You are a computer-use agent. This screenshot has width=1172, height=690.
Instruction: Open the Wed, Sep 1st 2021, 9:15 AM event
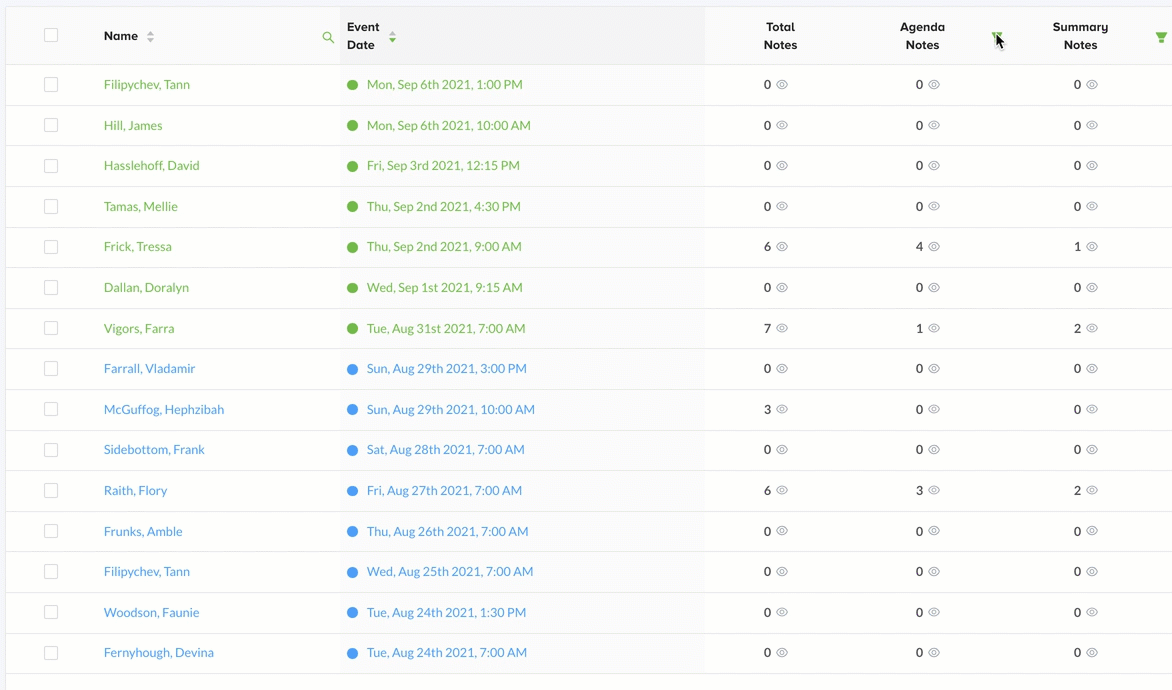point(445,287)
